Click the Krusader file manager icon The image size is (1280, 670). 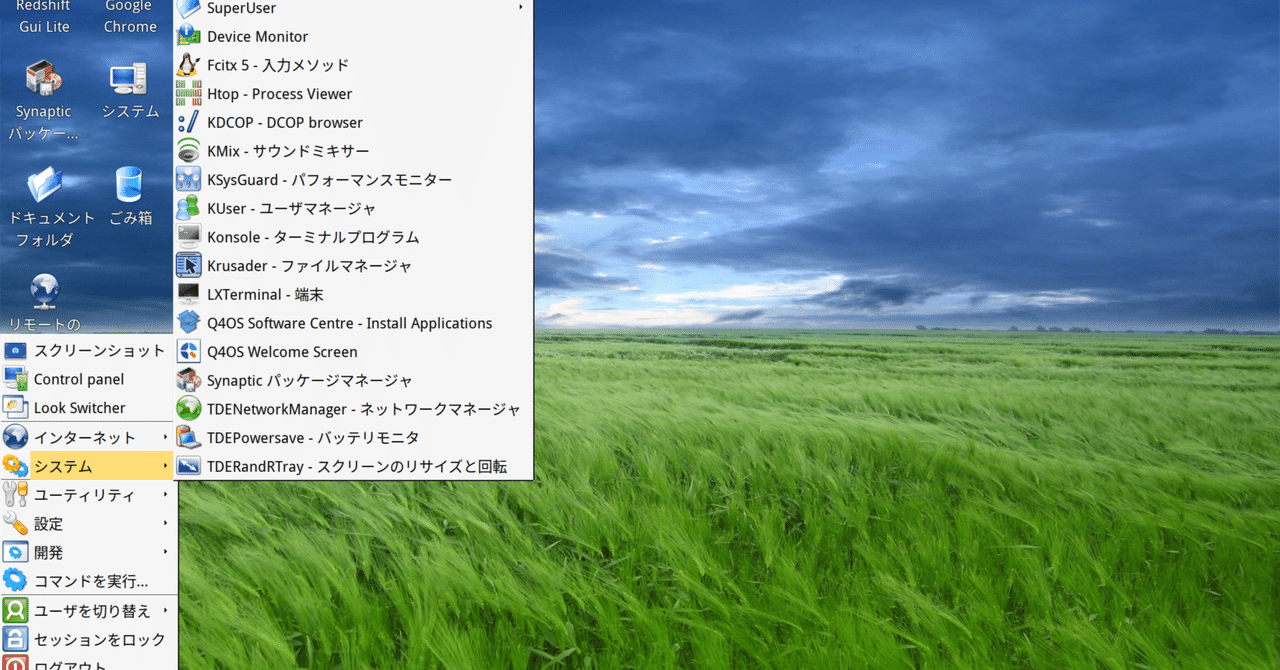[x=189, y=266]
